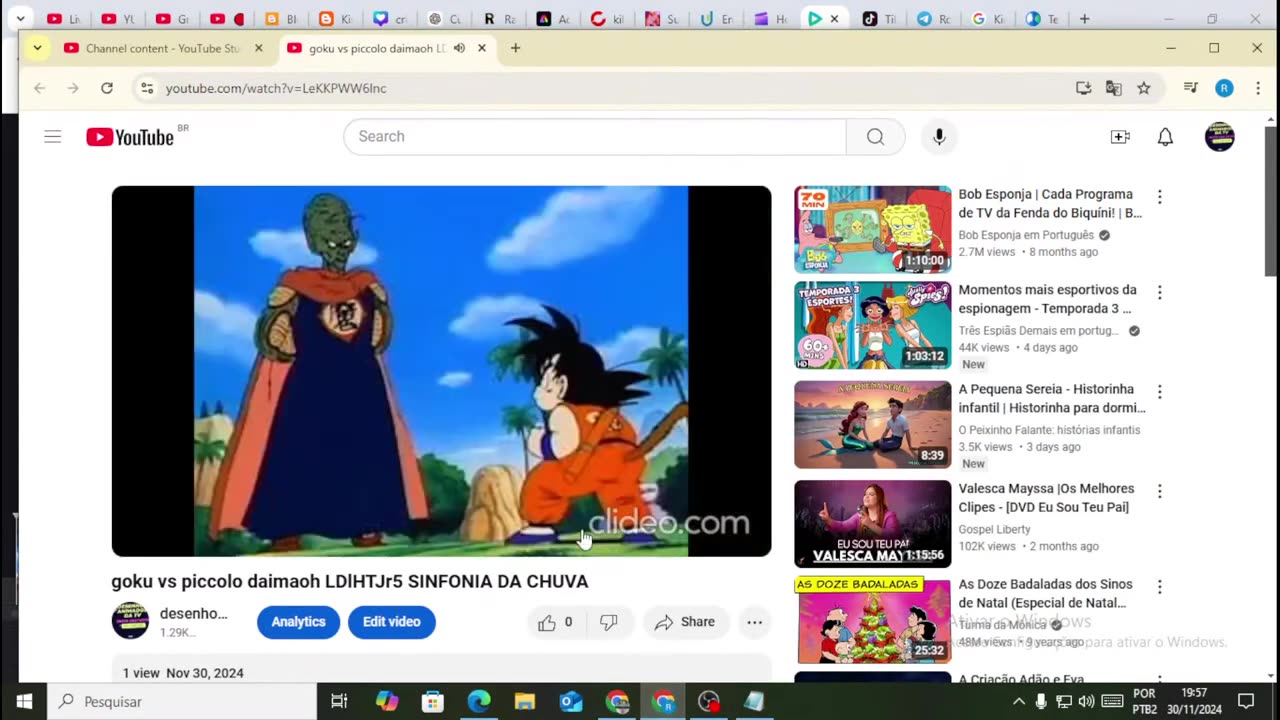The width and height of the screenshot is (1280, 720).
Task: Launch Microsoft Edge from the taskbar
Action: click(x=479, y=701)
